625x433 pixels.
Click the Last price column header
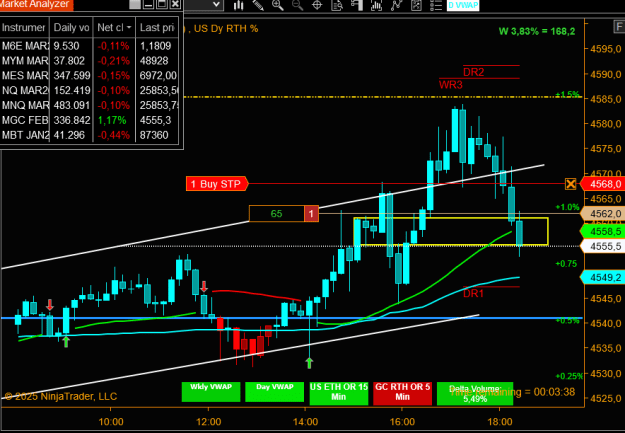click(x=157, y=28)
